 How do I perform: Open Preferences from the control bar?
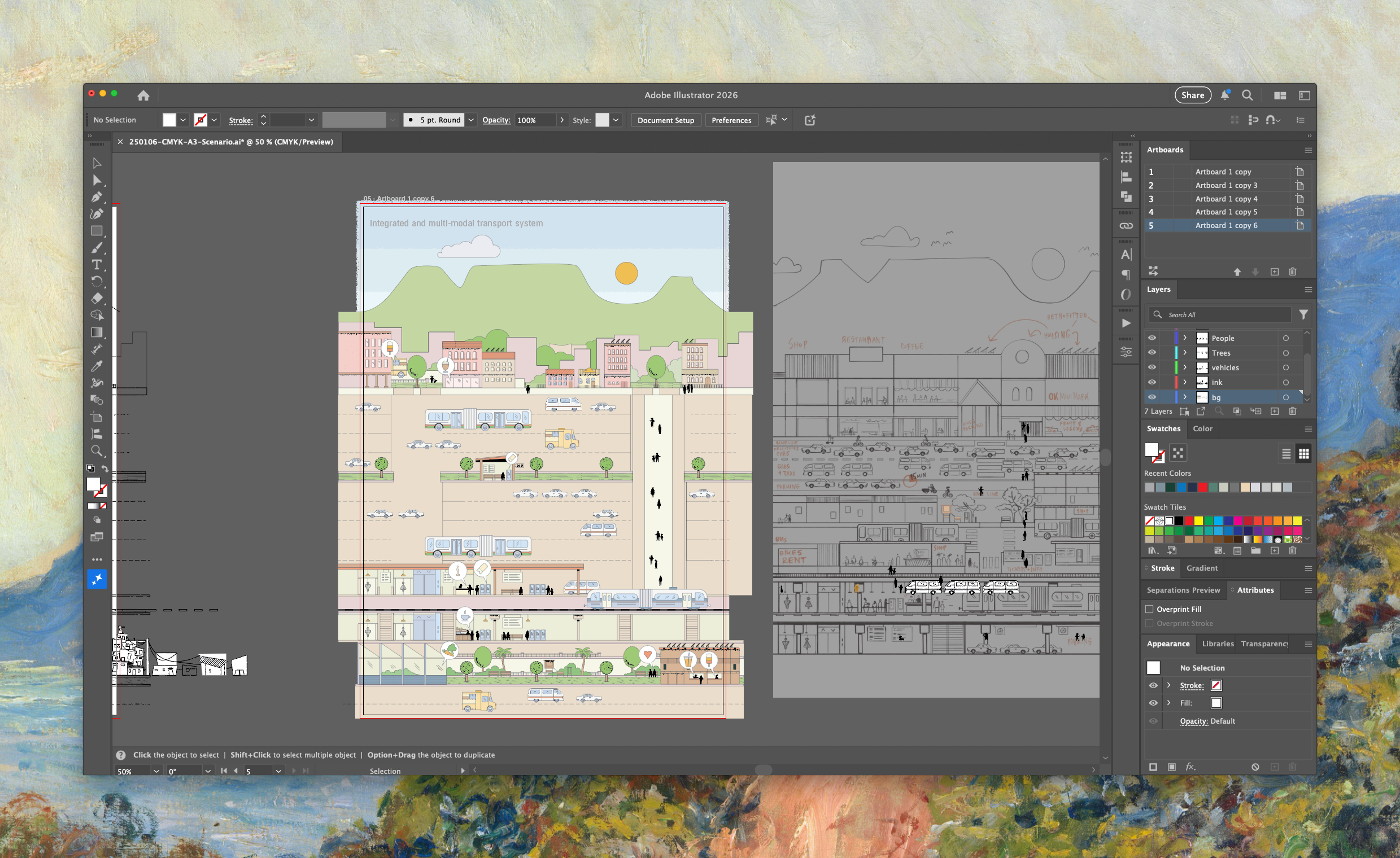[x=731, y=120]
